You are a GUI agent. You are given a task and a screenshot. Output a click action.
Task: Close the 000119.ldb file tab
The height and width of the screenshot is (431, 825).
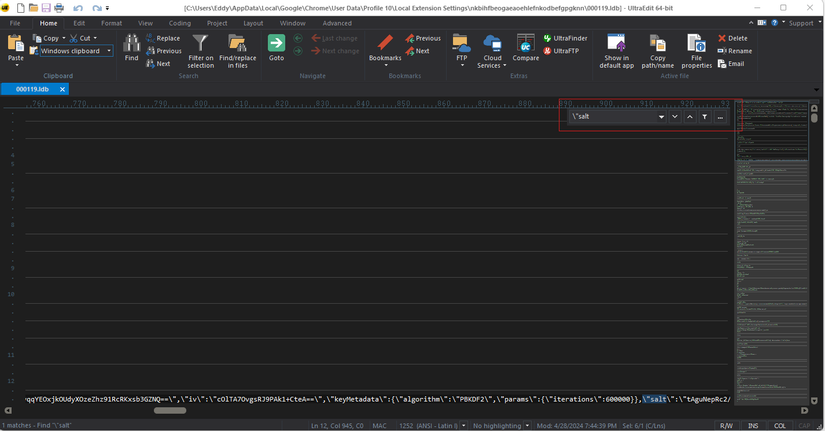pyautogui.click(x=62, y=89)
